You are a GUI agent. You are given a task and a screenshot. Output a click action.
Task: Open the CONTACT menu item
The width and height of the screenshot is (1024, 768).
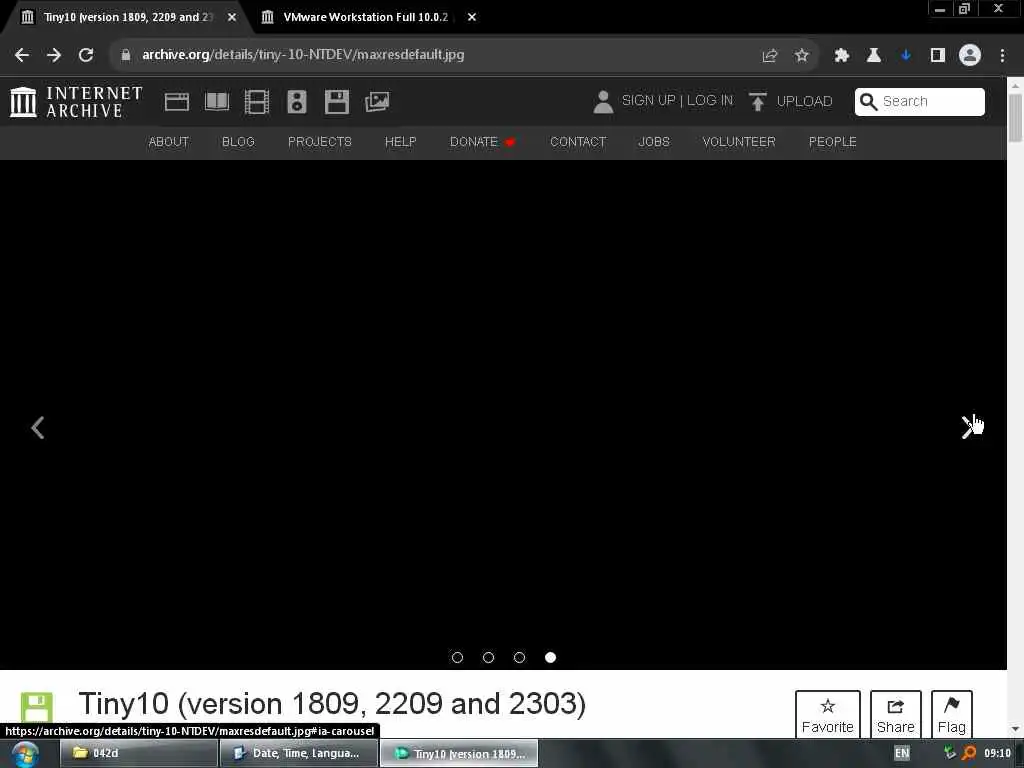[x=578, y=142]
